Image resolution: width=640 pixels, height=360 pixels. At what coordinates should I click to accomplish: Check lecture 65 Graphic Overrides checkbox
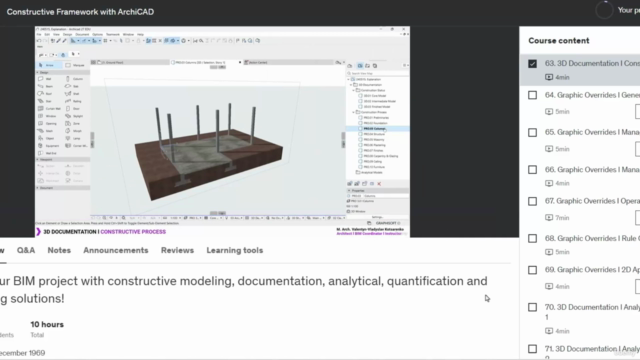tap(532, 133)
